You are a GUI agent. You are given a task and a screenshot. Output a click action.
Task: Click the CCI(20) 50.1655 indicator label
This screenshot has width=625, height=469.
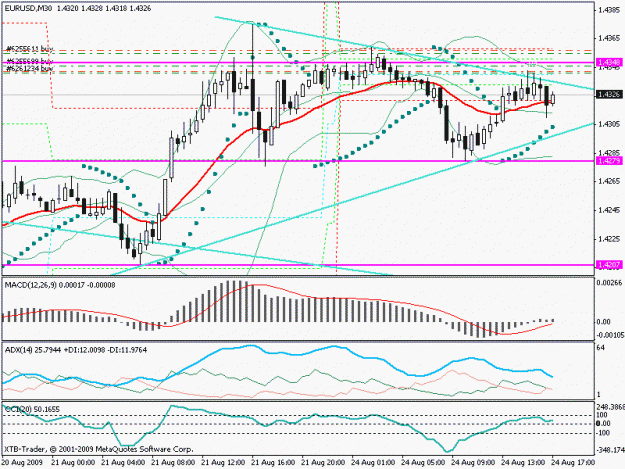coord(32,409)
